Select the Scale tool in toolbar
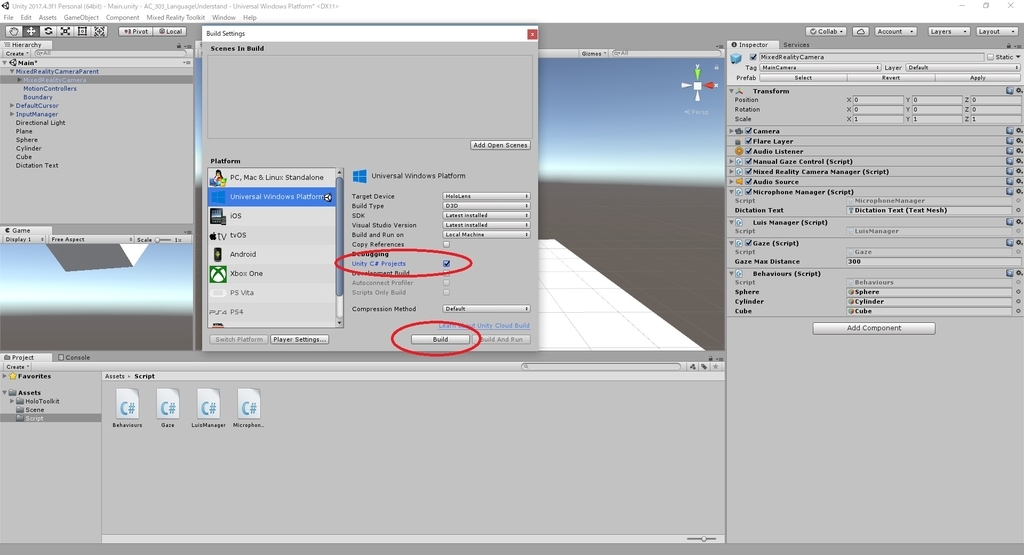 [65, 31]
